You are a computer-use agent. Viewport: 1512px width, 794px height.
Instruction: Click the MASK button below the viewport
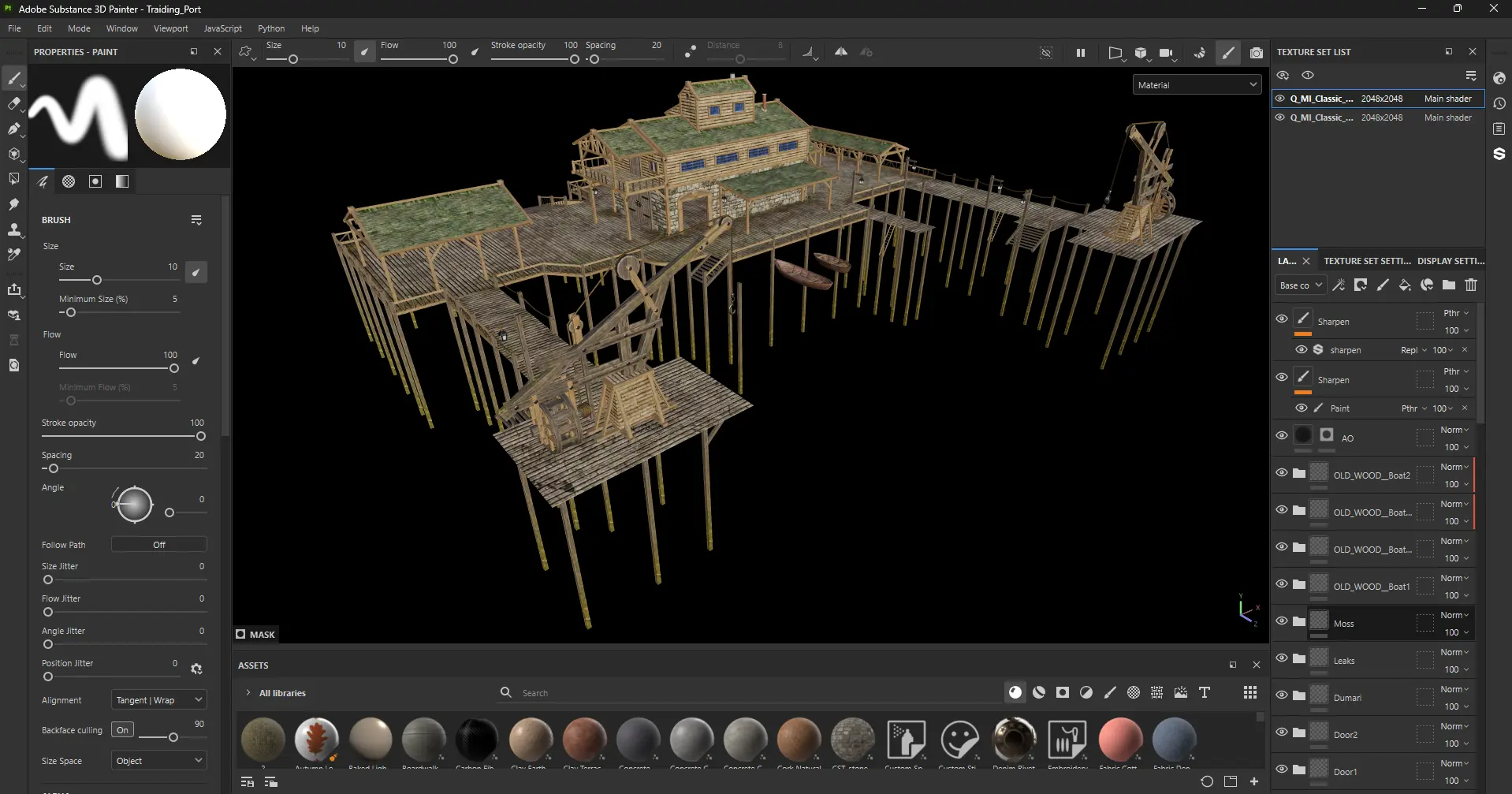(255, 633)
